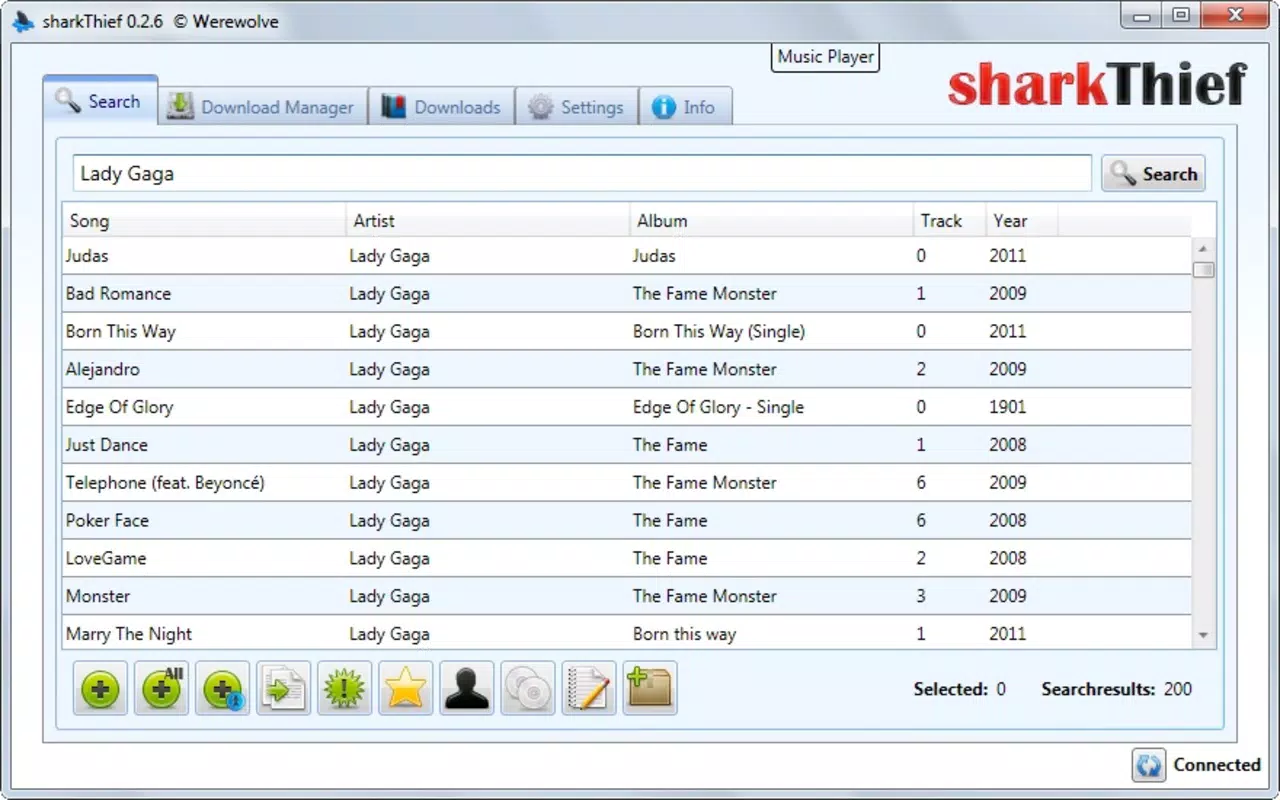Image resolution: width=1280 pixels, height=800 pixels.
Task: Click the documents with green arrow icon
Action: click(x=283, y=688)
